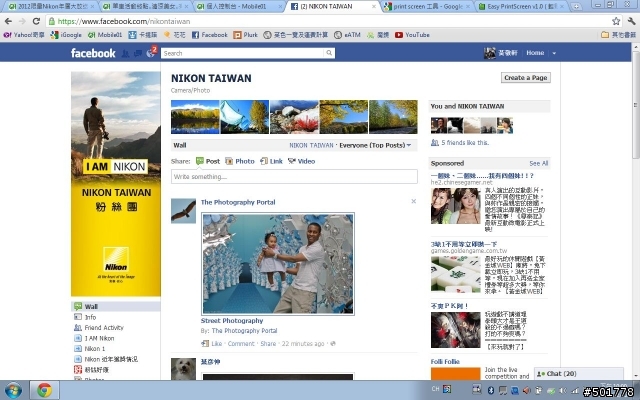Open The Photography Portal post author

pos(238,202)
